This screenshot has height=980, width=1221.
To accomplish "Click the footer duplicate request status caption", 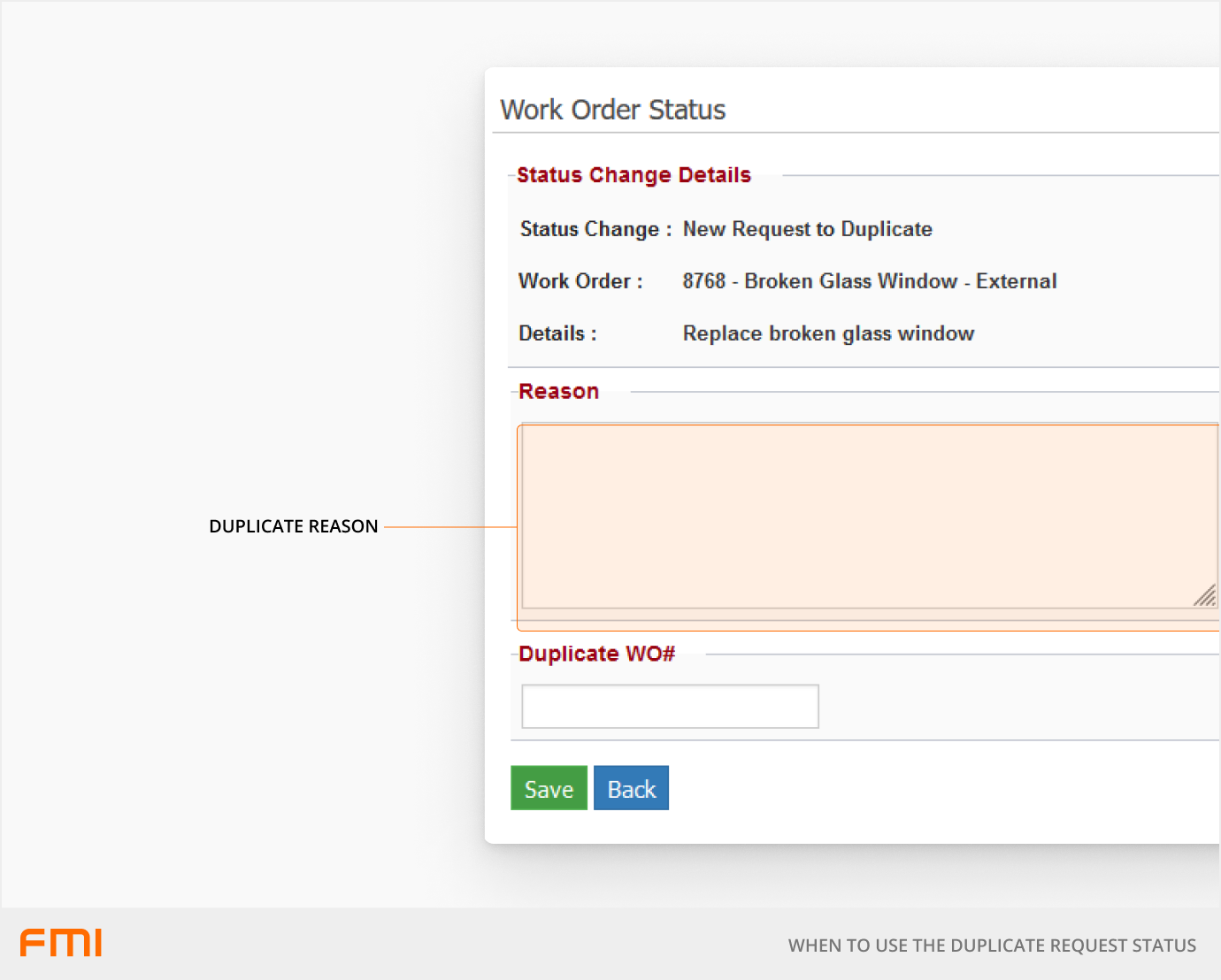I will (991, 946).
